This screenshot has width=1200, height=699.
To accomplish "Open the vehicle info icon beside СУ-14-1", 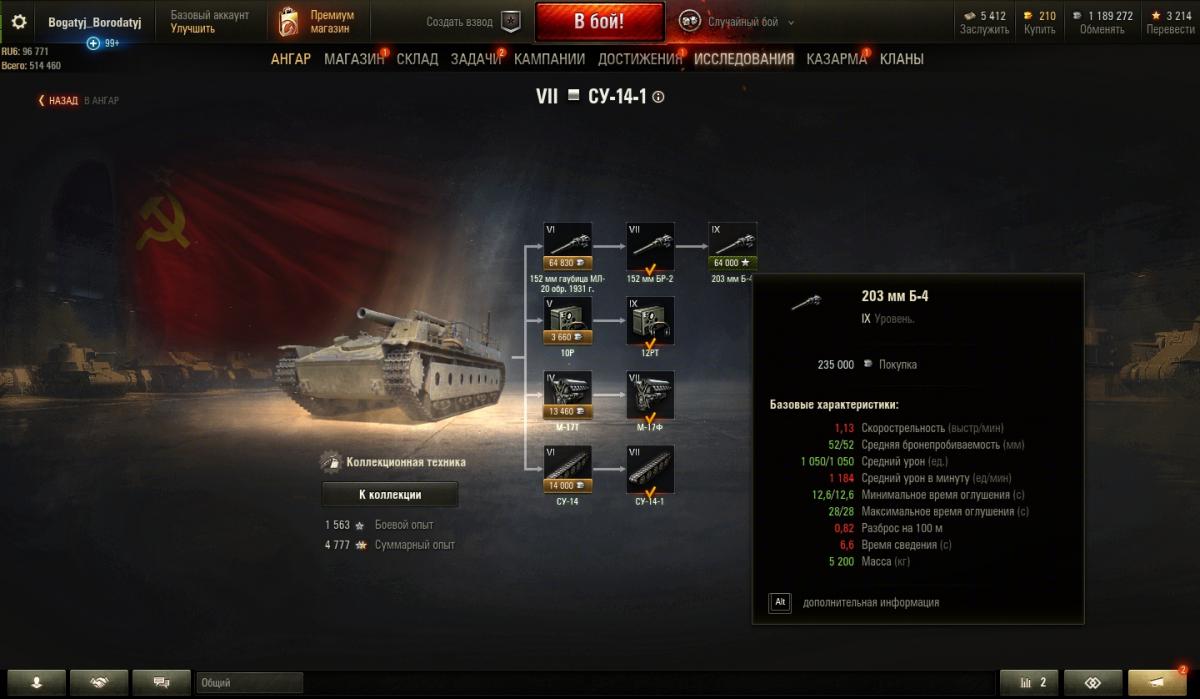I will (x=658, y=97).
